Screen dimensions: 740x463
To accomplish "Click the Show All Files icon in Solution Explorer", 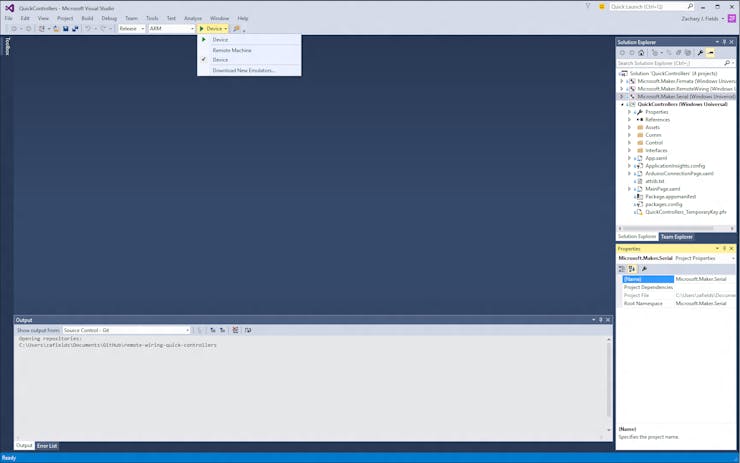I will [x=688, y=53].
